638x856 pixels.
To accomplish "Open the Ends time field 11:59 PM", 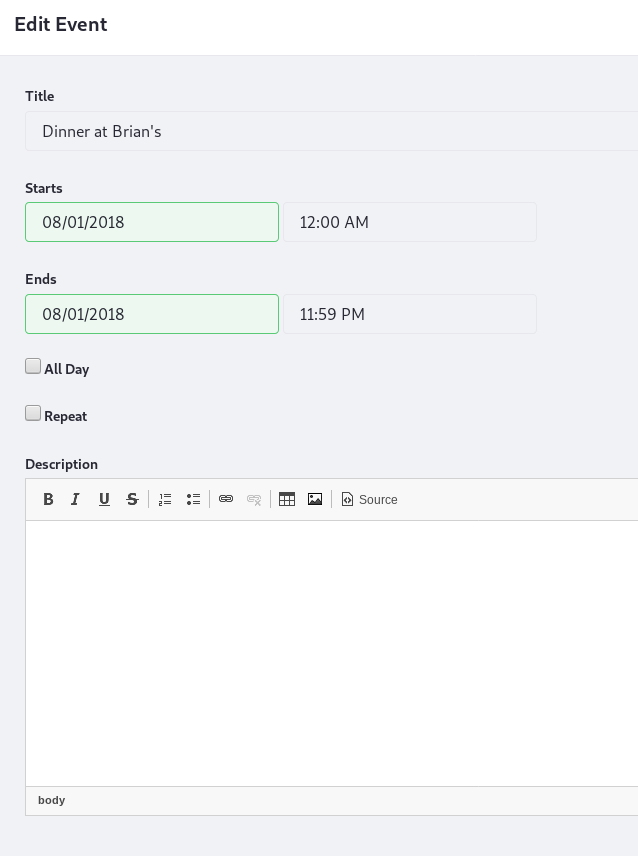I will click(x=410, y=314).
